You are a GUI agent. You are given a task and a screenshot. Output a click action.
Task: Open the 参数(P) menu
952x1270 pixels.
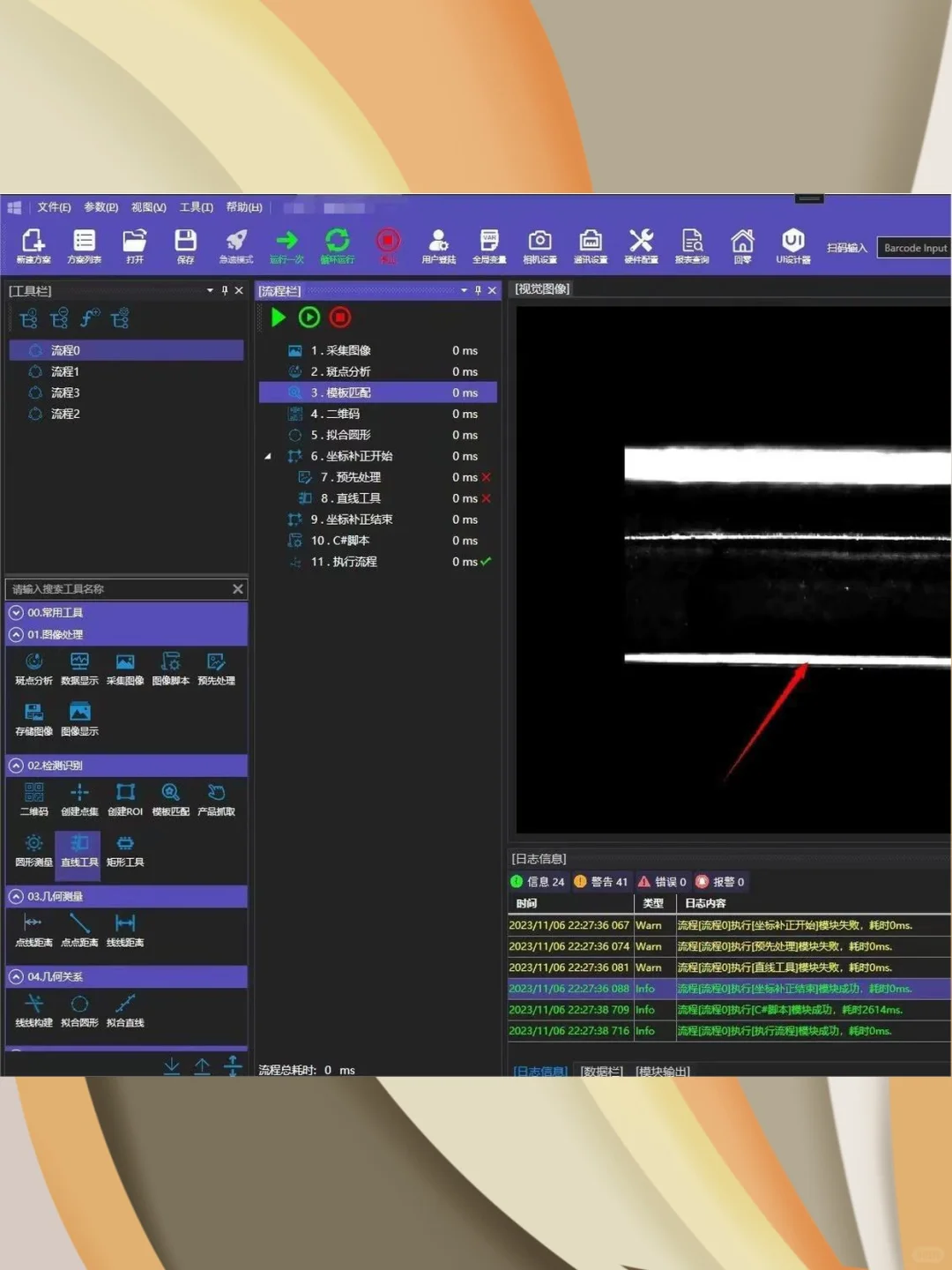(x=100, y=207)
